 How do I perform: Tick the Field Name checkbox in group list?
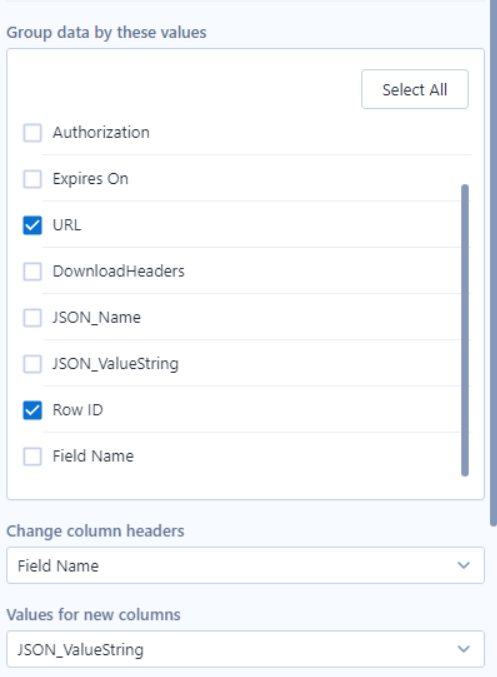click(x=32, y=456)
